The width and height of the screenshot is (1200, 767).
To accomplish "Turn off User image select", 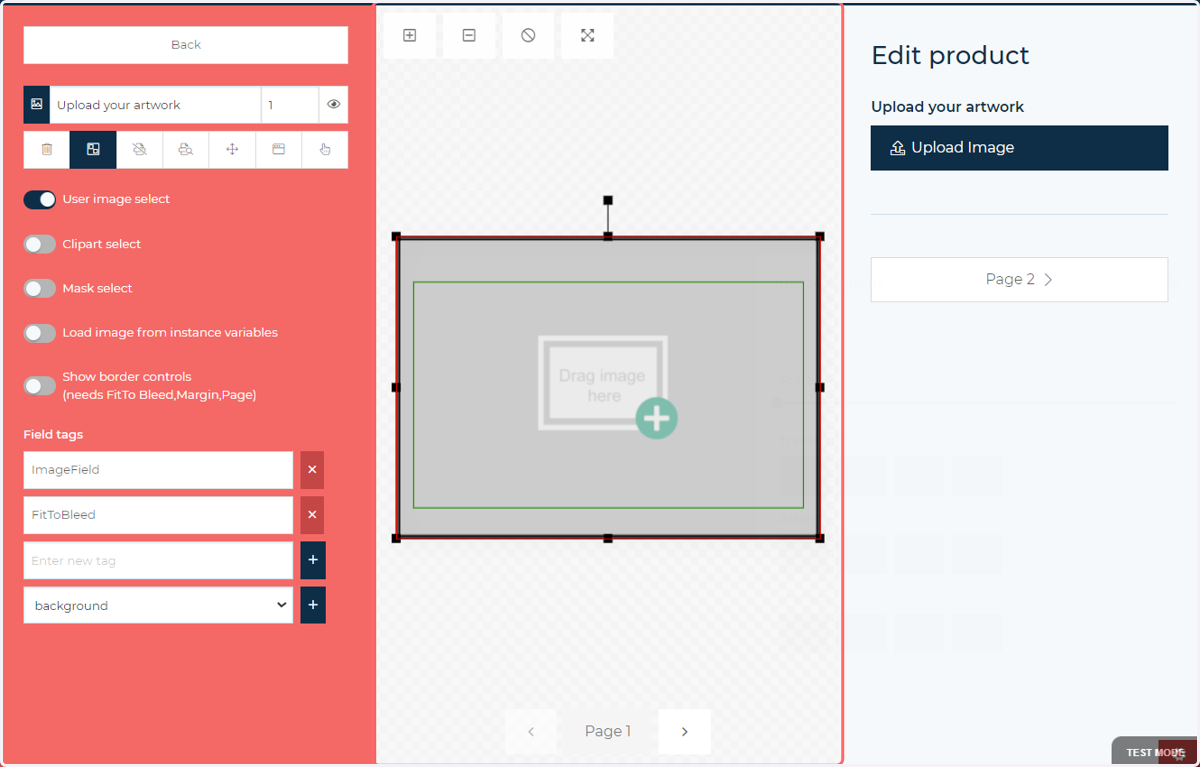I will click(x=40, y=199).
